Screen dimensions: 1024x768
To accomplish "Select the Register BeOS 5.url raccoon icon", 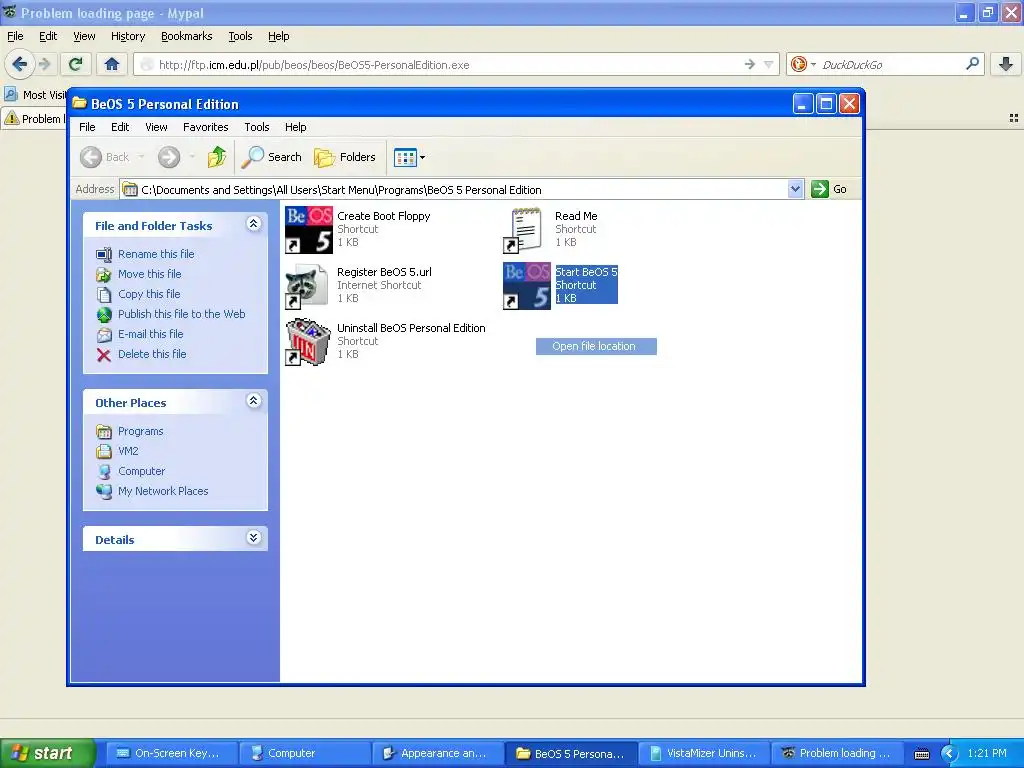I will (x=309, y=286).
